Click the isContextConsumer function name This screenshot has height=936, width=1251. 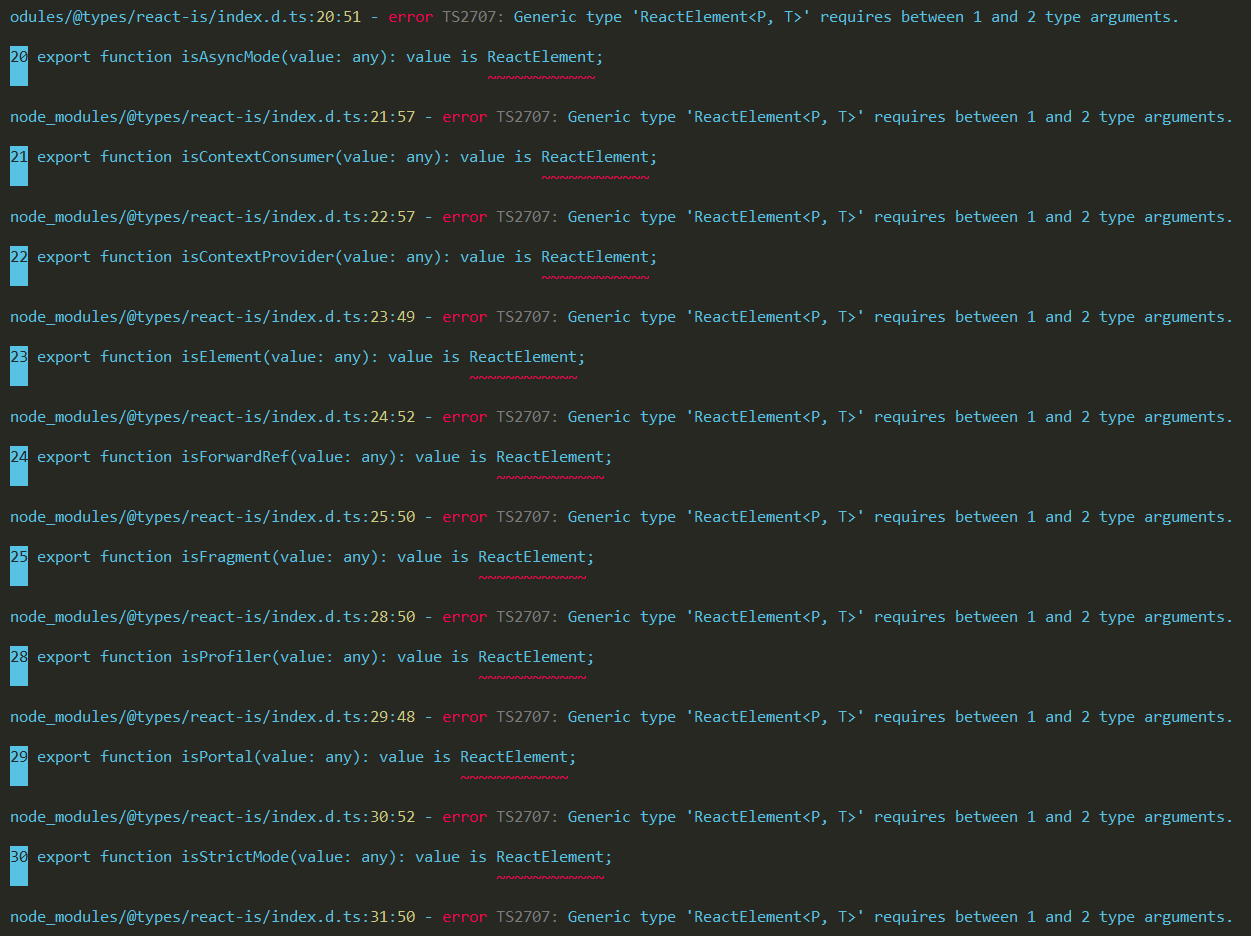point(258,157)
